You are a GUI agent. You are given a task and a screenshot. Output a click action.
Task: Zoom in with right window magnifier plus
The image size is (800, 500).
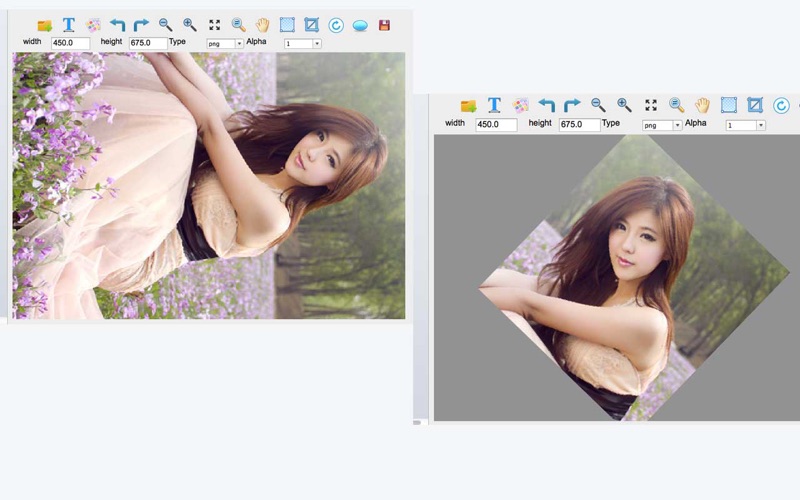click(624, 105)
